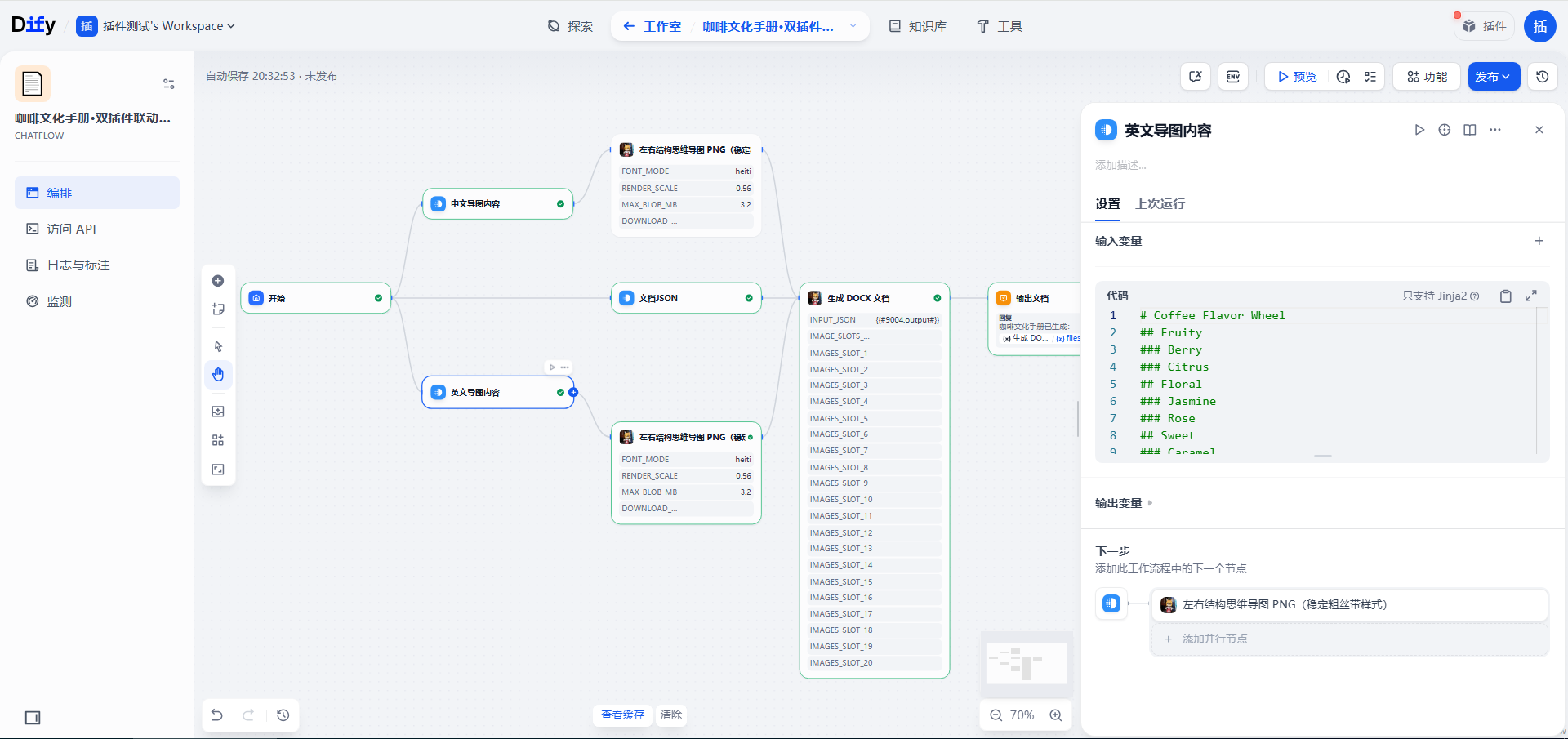The width and height of the screenshot is (1568, 739).
Task: Zoom out the workflow canvas
Action: (x=996, y=715)
